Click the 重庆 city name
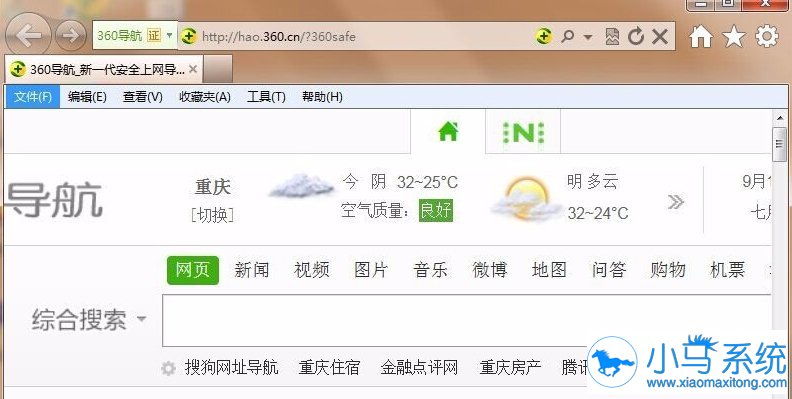This screenshot has width=792, height=399. [x=213, y=187]
